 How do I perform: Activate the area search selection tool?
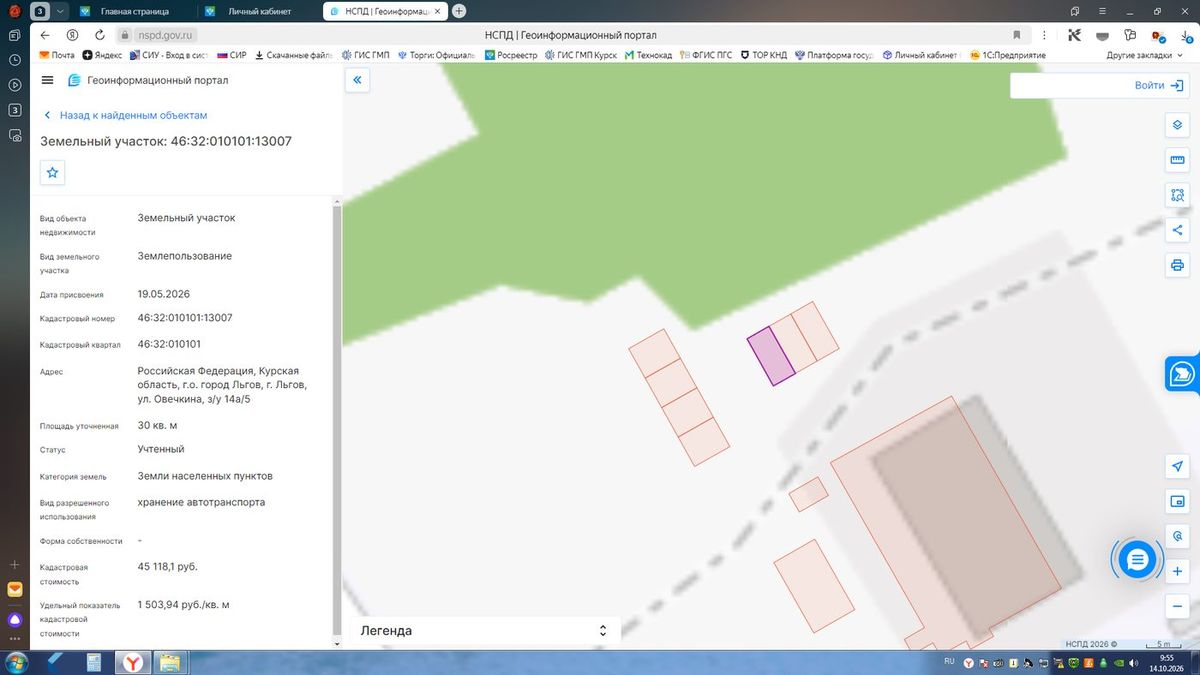pyautogui.click(x=1177, y=195)
